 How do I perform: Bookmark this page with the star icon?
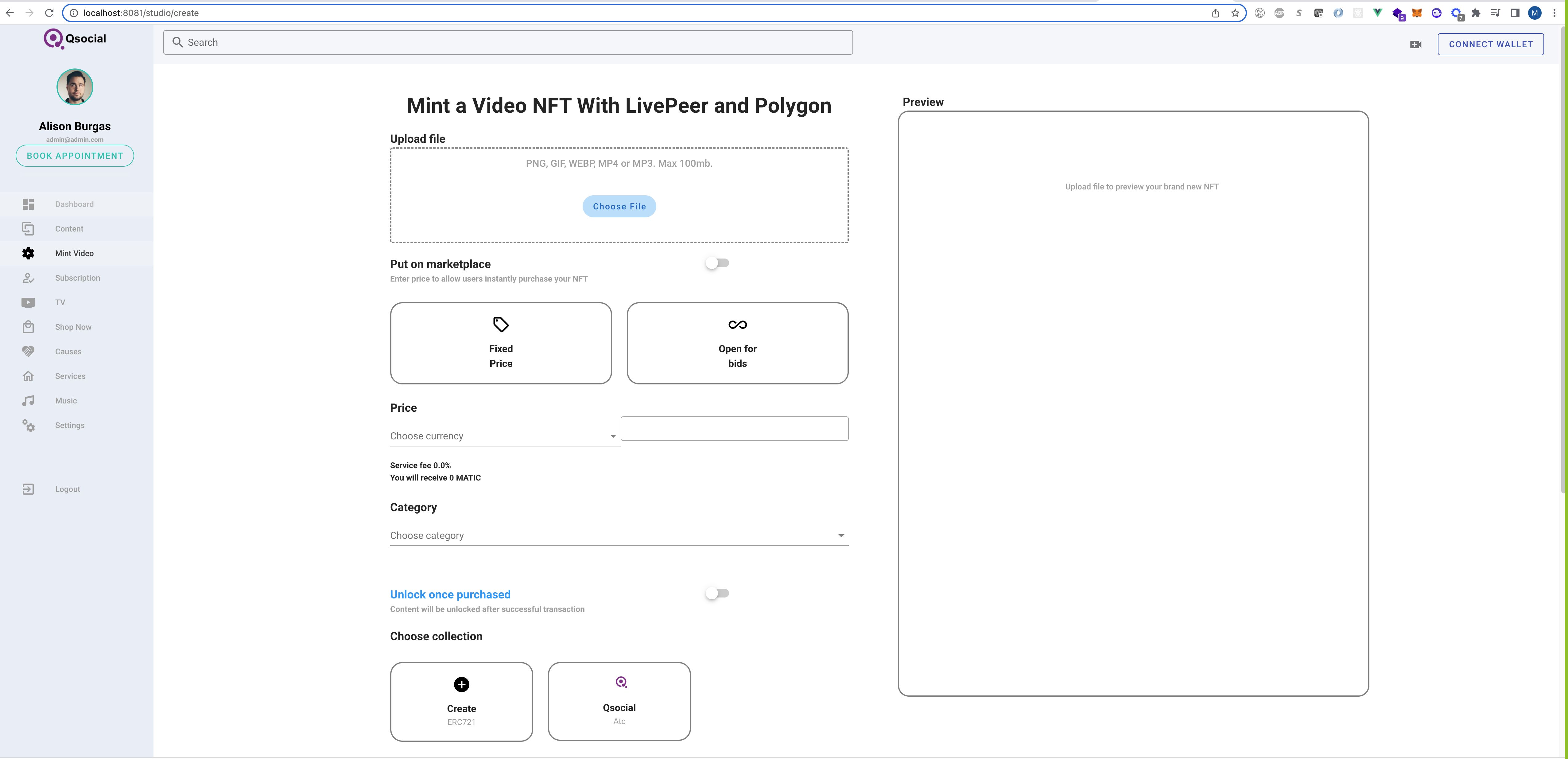[1235, 13]
